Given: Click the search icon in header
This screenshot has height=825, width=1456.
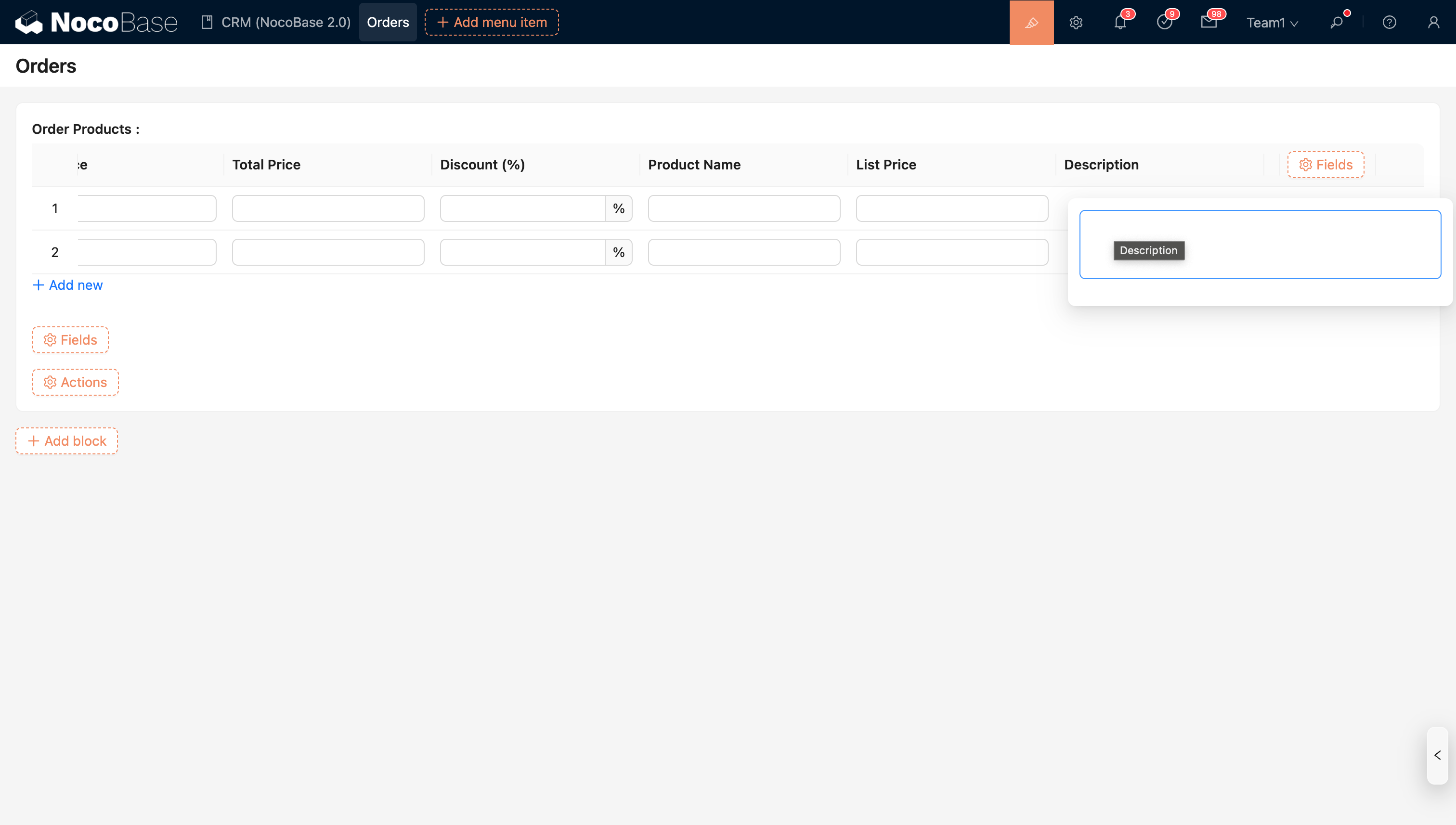Looking at the screenshot, I should tap(1337, 22).
